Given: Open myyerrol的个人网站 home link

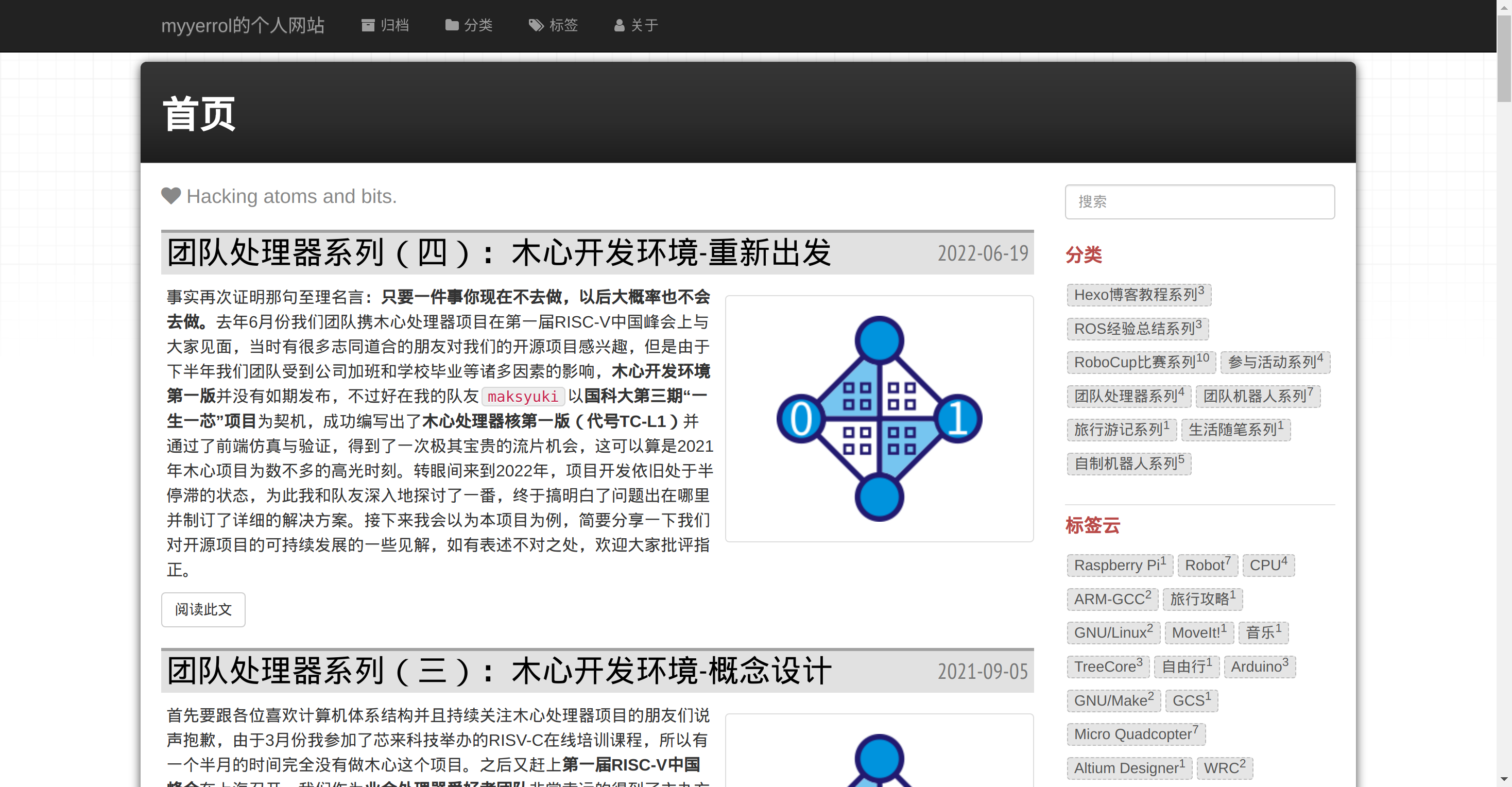Looking at the screenshot, I should [x=243, y=25].
